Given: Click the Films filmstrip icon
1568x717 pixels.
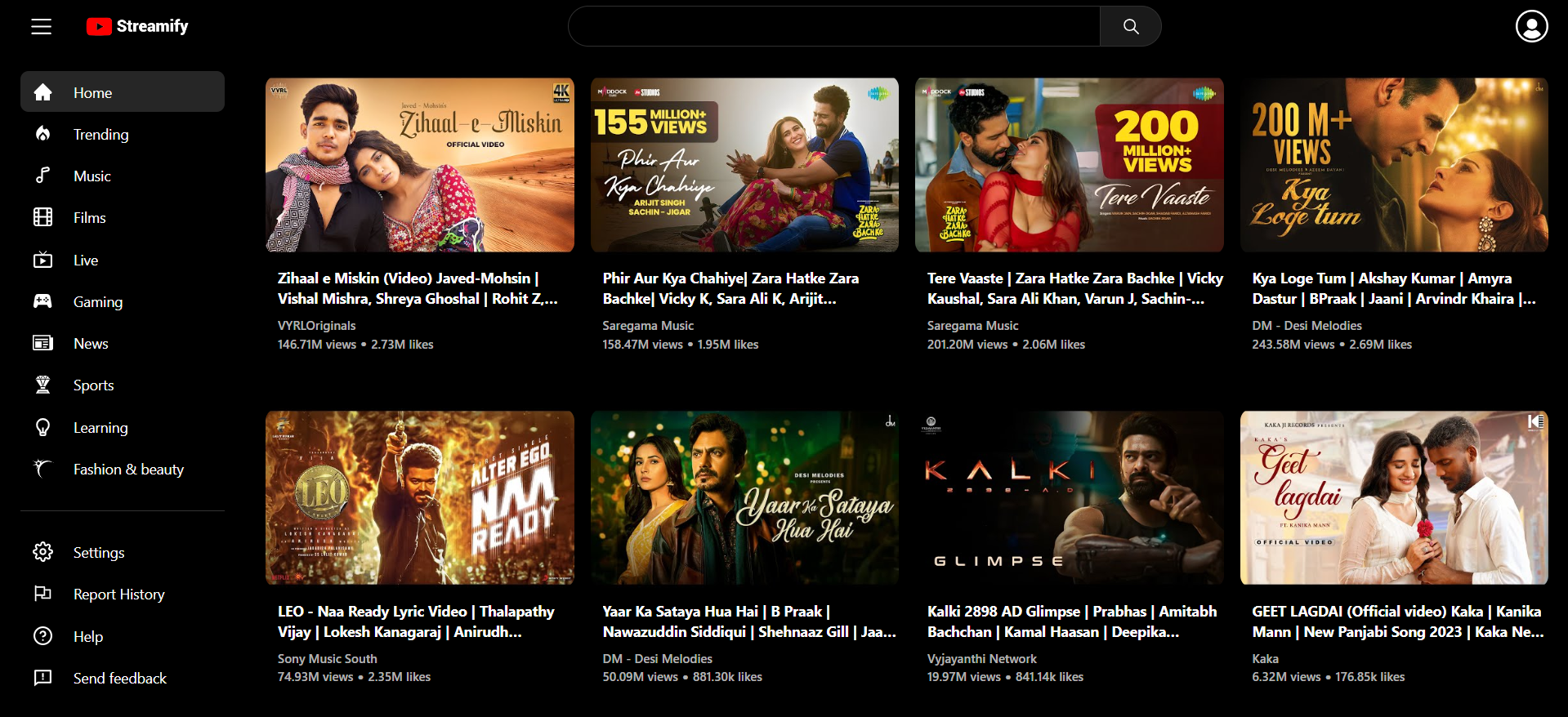Looking at the screenshot, I should tap(43, 217).
